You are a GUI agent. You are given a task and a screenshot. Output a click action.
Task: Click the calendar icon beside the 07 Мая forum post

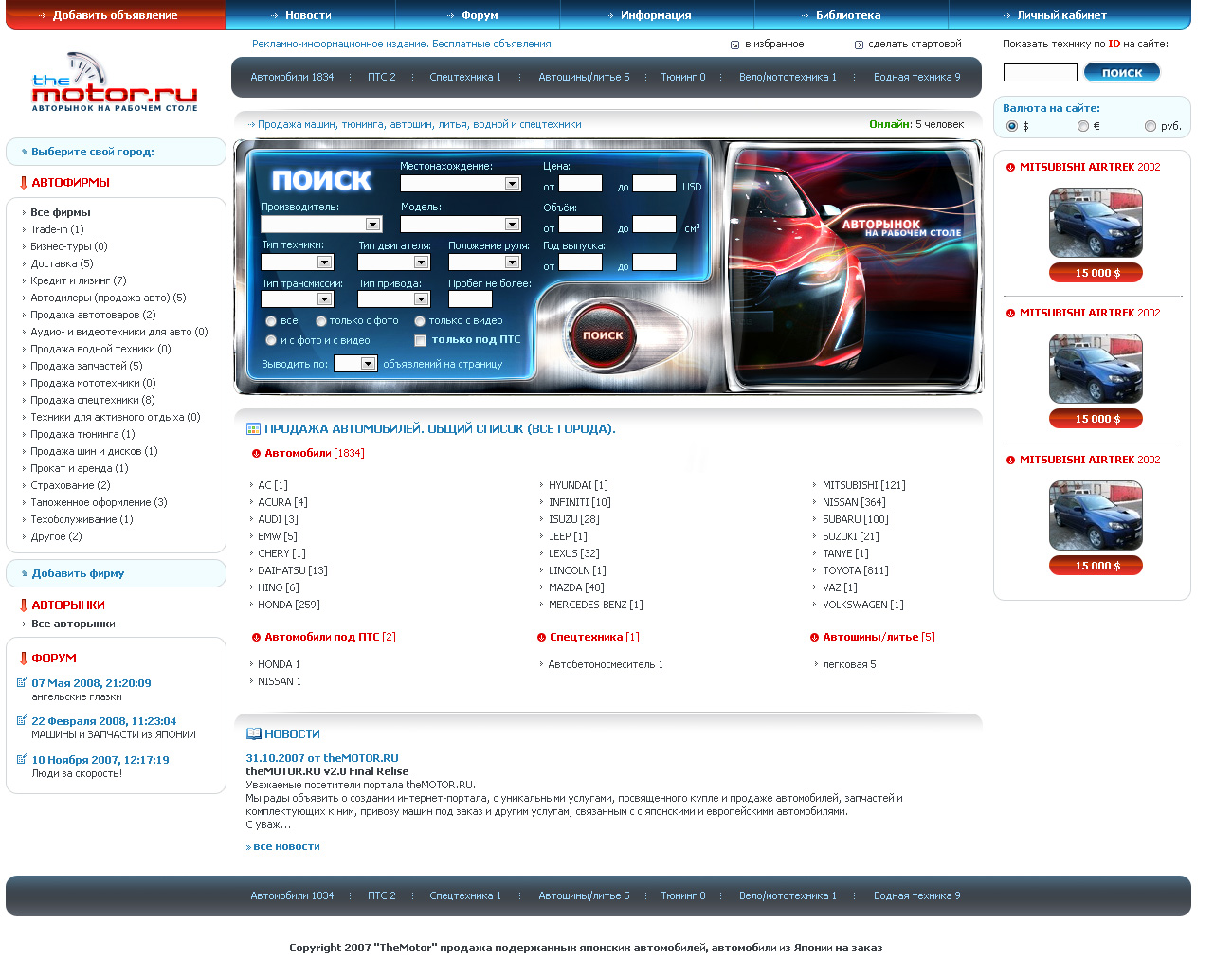coord(20,684)
